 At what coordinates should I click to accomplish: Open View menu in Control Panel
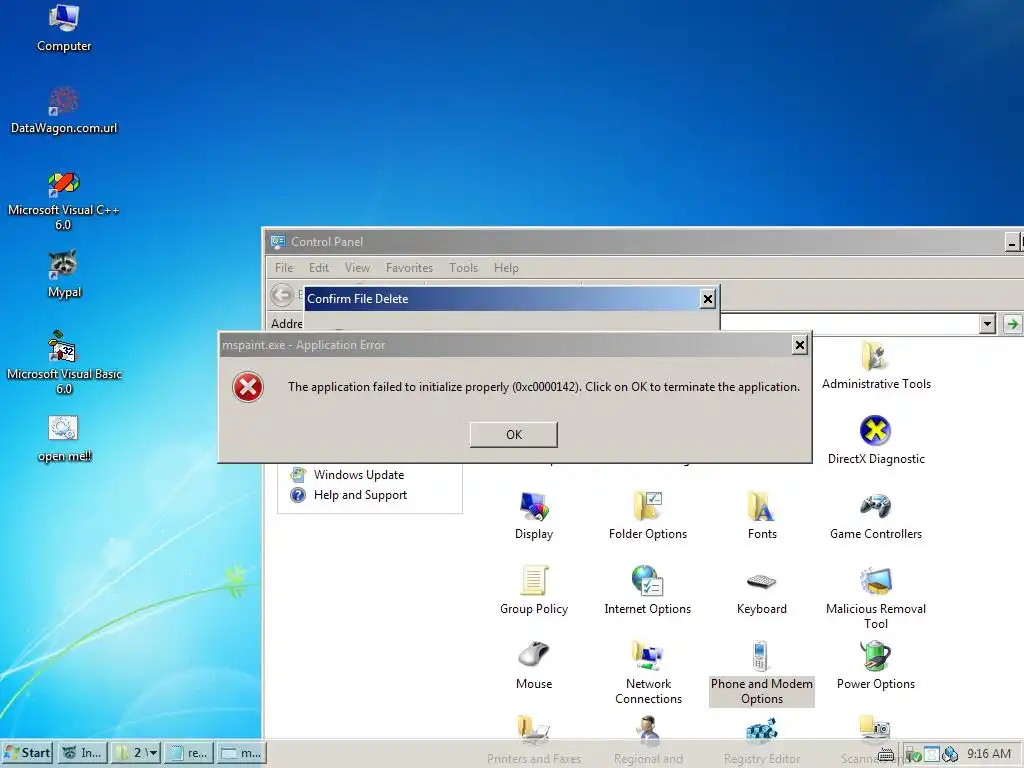point(357,268)
